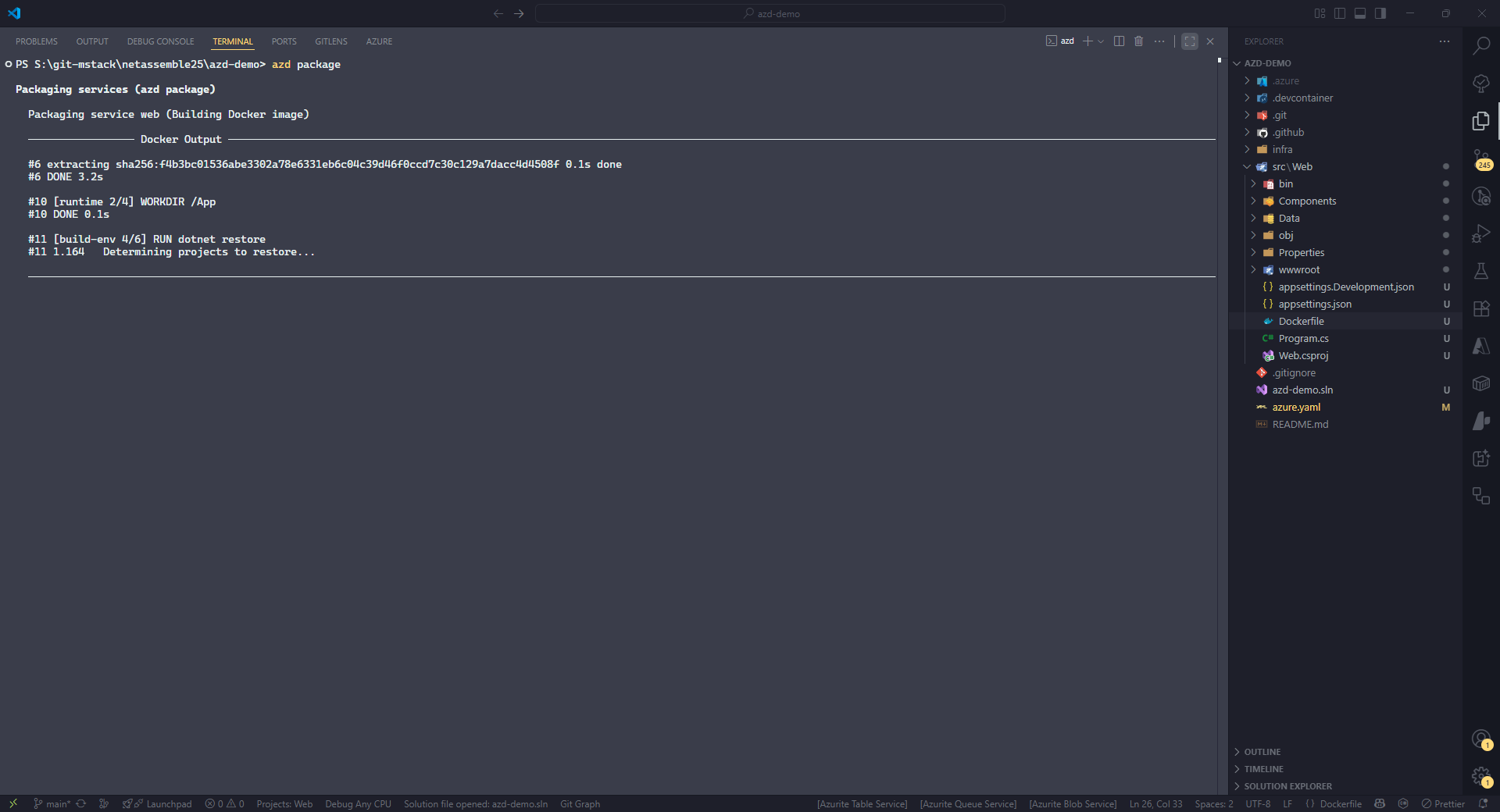Open the Extensions view
This screenshot has height=812, width=1500.
coord(1481,308)
